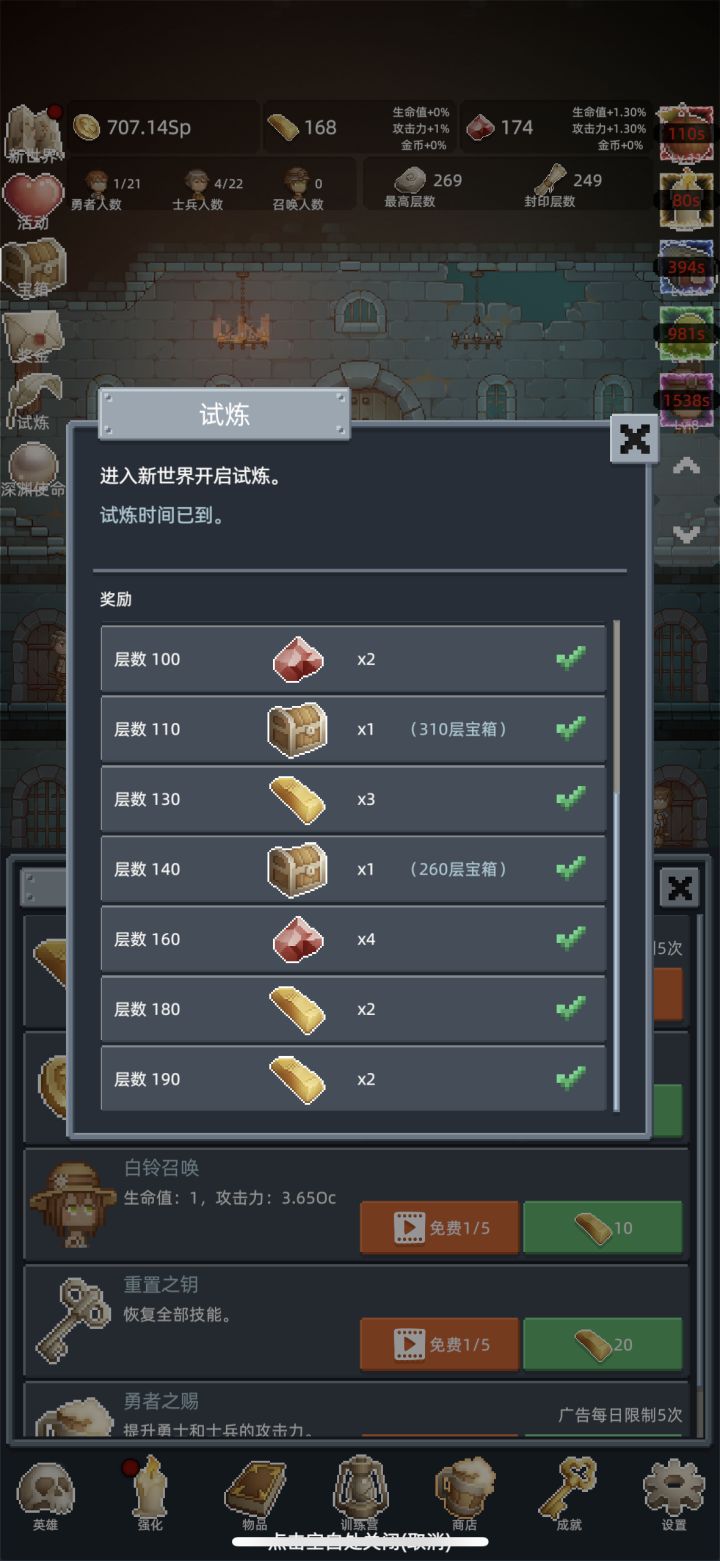The image size is (720, 1561).
Task: Open the 试炼 feather icon
Action: point(33,400)
